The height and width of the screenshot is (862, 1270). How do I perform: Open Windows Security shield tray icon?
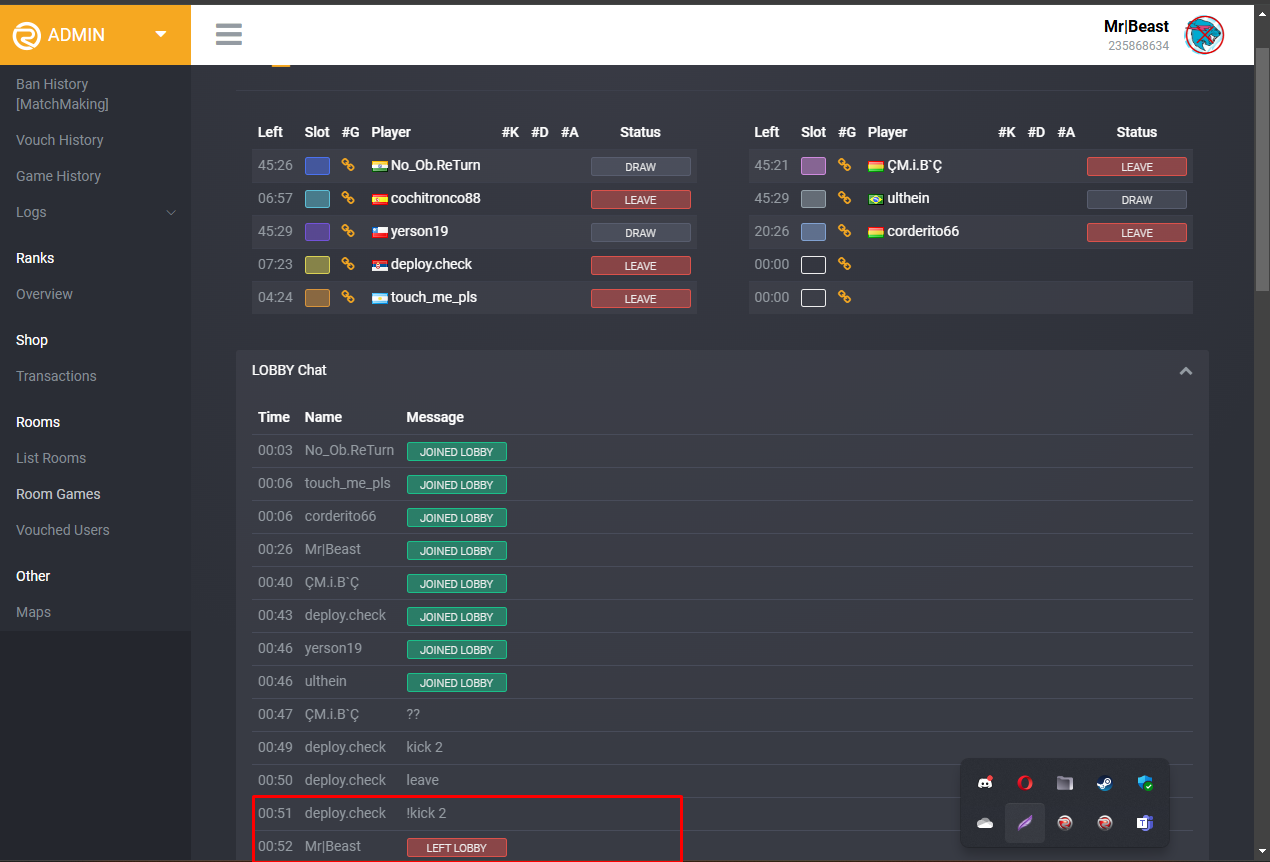1145,783
